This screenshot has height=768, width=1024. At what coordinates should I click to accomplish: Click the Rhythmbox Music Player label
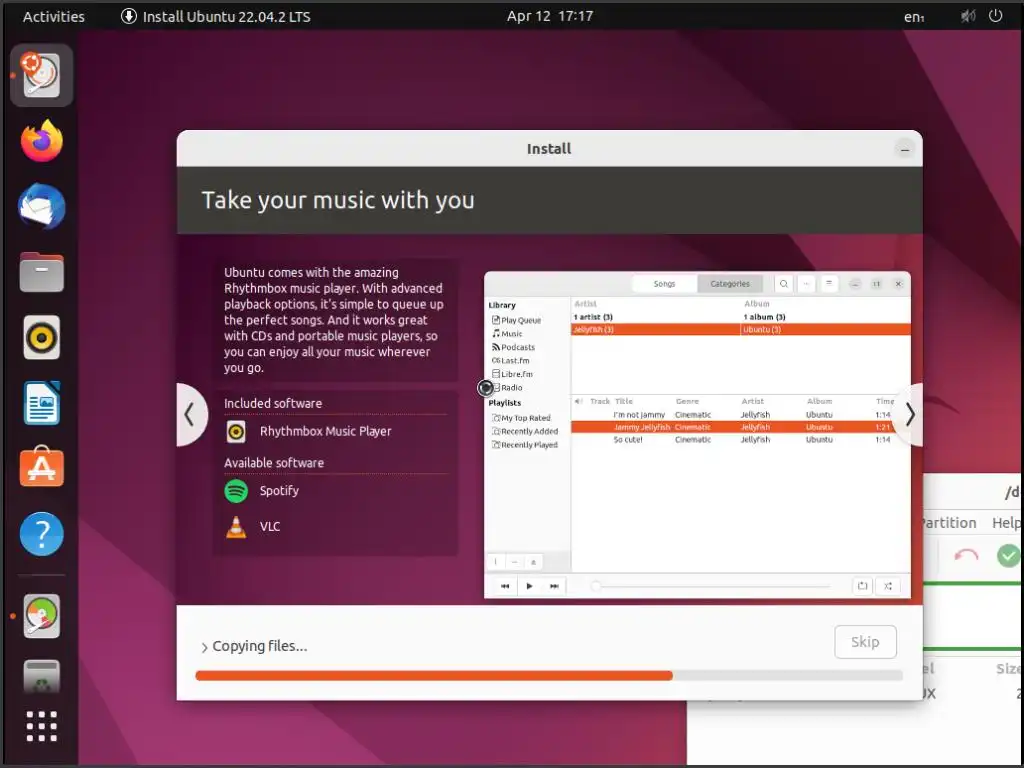click(325, 431)
